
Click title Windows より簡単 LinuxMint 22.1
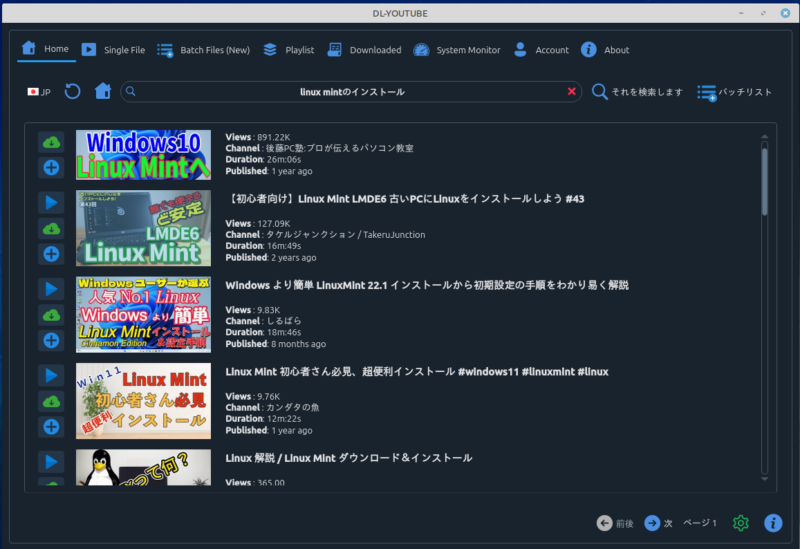(427, 285)
